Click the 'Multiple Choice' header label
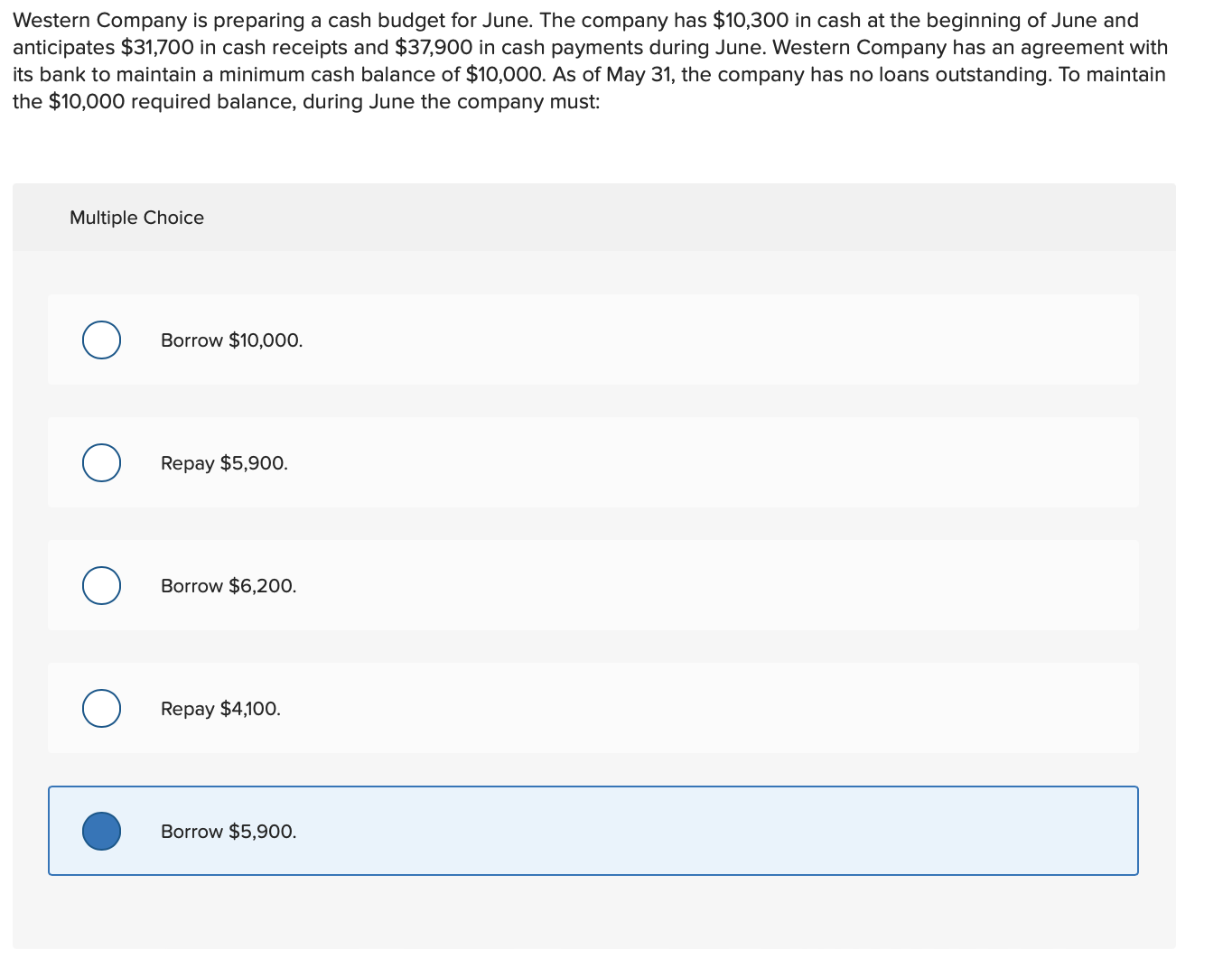Viewport: 1232px width, 968px height. tap(136, 218)
